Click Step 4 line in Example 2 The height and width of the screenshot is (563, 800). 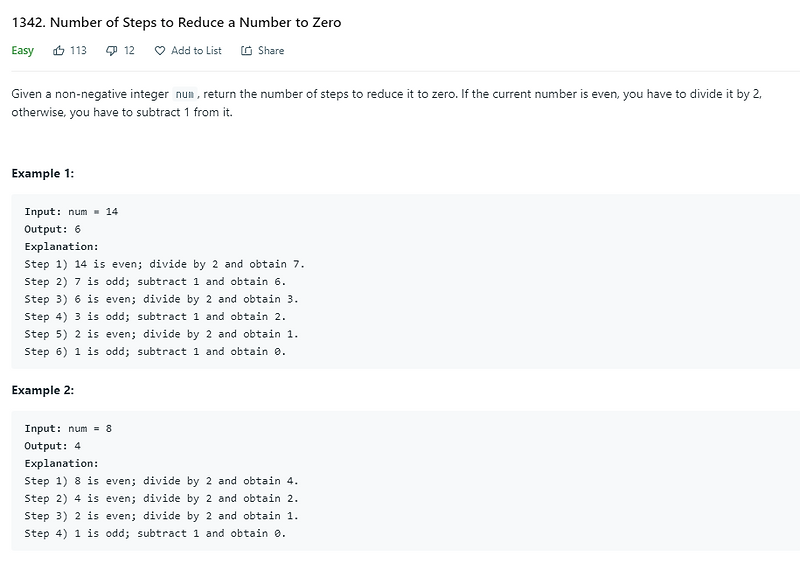tap(155, 533)
